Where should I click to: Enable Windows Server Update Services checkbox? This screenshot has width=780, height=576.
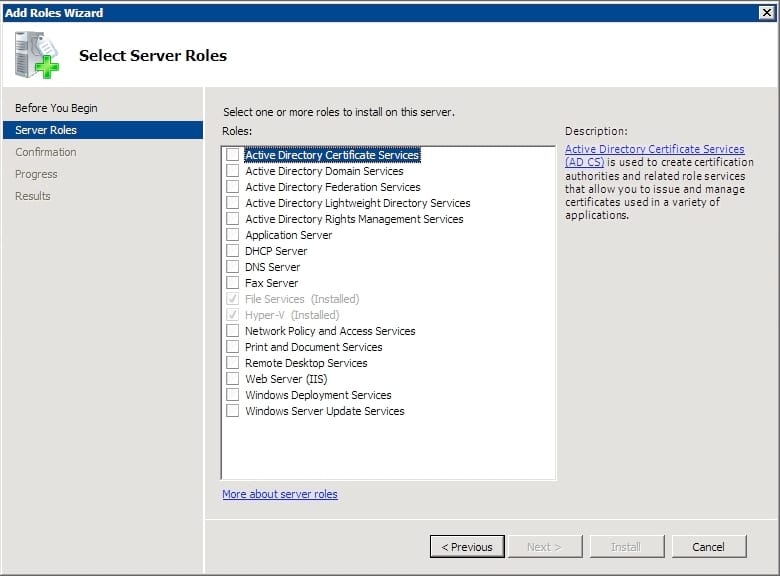coord(232,410)
